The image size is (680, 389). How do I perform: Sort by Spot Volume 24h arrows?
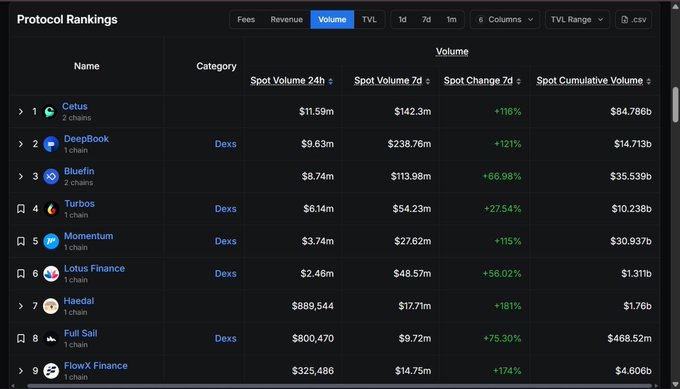(330, 81)
